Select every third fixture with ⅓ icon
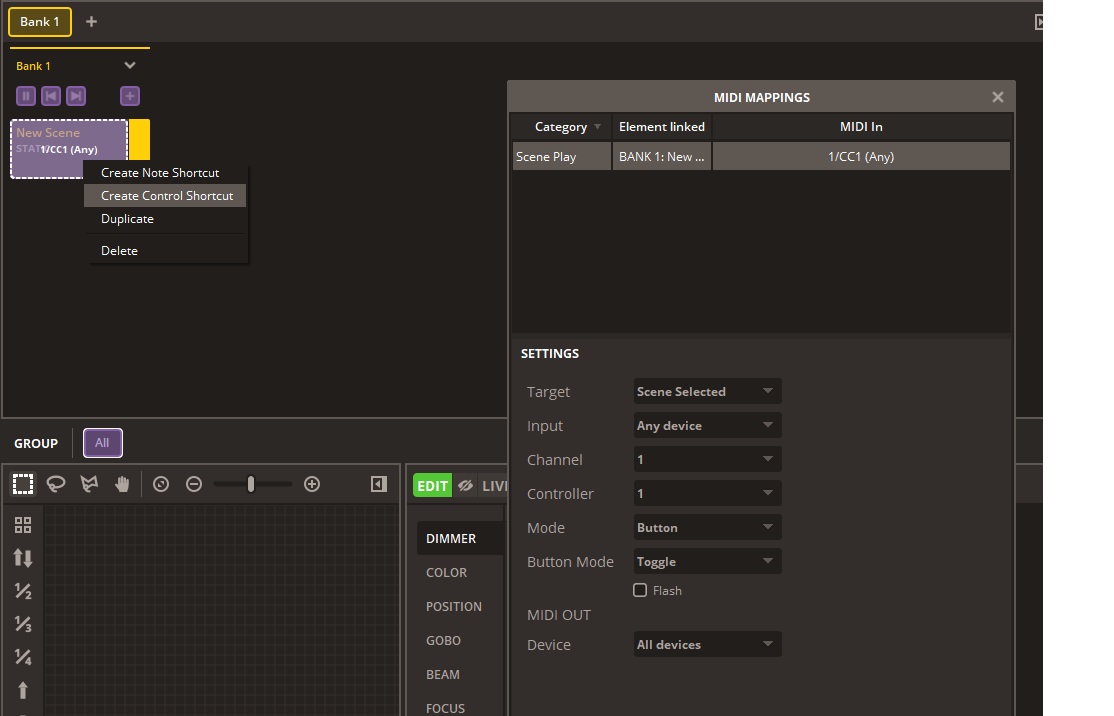 coord(23,624)
